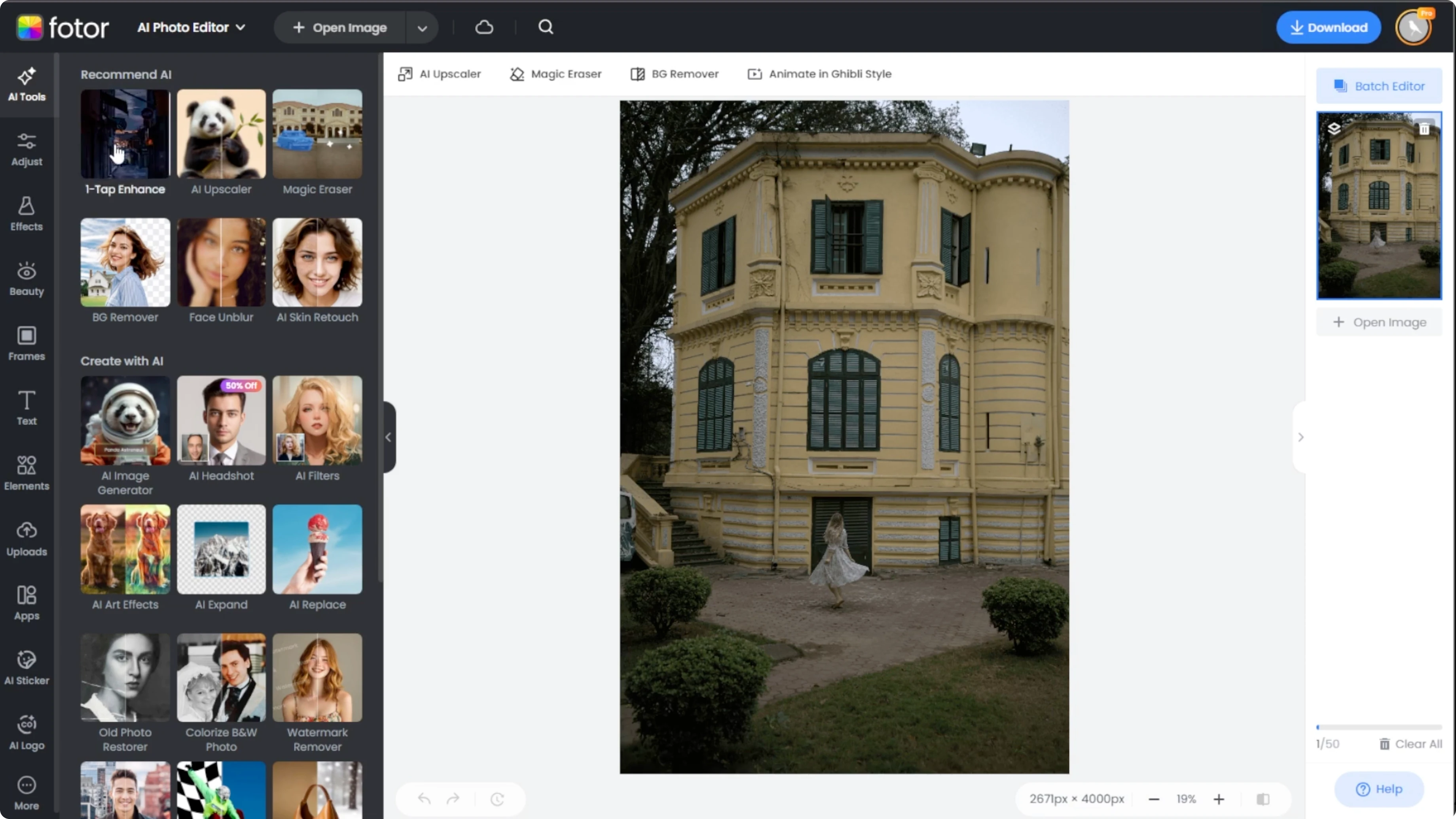The height and width of the screenshot is (819, 1456).
Task: Open the Help button
Action: (1379, 789)
